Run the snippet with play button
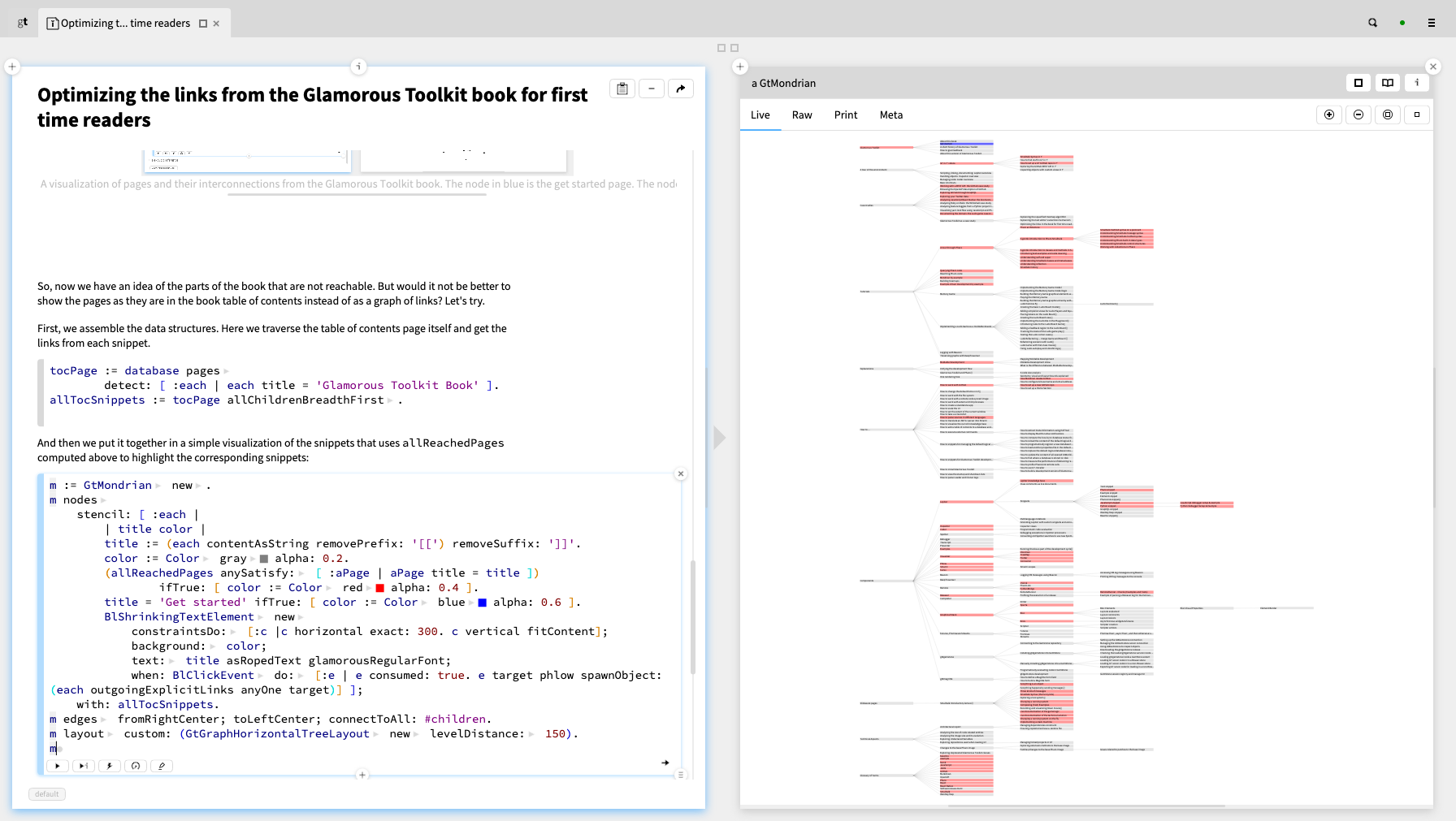Screen dimensions: 1456x821 click(57, 766)
